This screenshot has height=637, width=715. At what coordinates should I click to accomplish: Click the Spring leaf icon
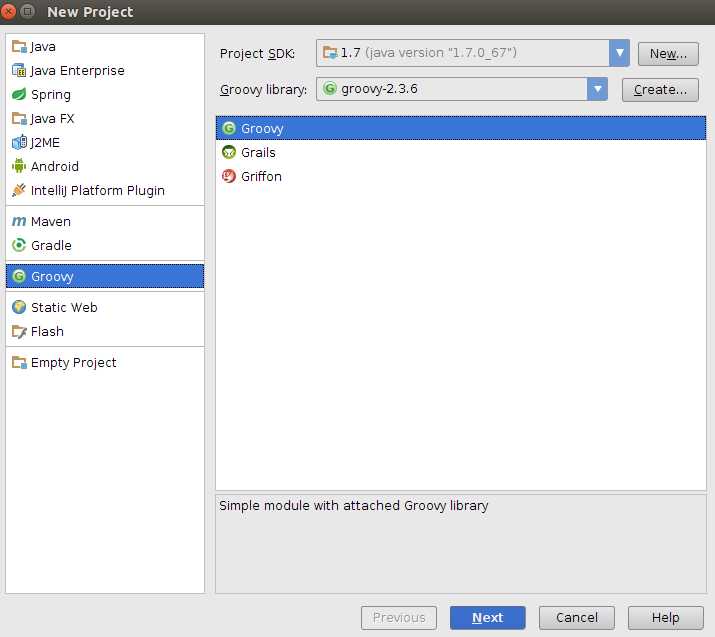point(19,94)
